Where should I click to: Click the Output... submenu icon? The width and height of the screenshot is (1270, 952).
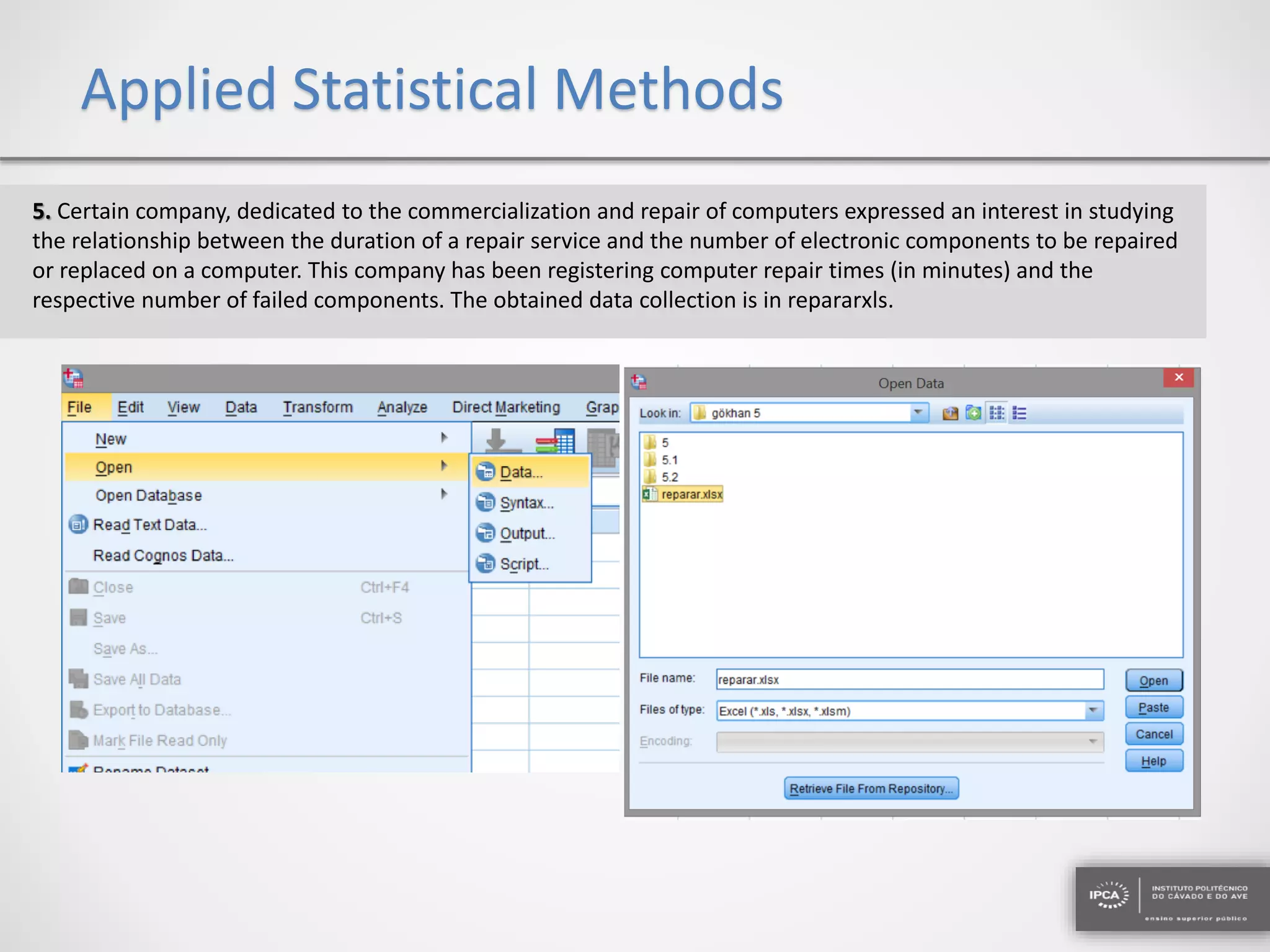pos(486,533)
